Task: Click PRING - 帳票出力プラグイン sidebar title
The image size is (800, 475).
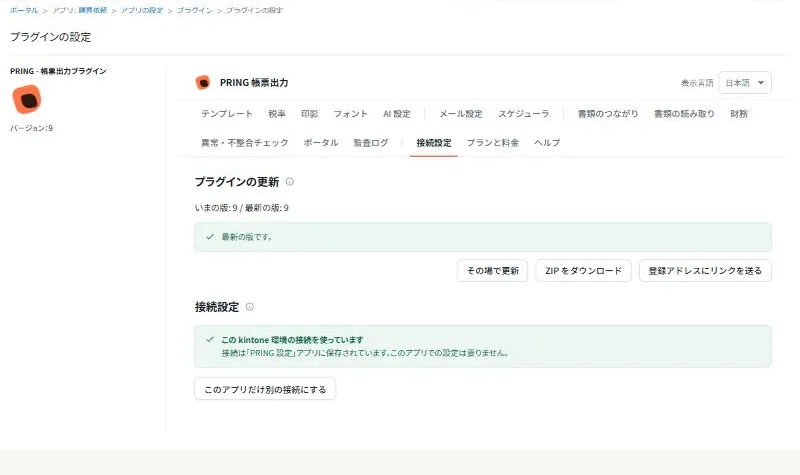Action: [58, 71]
